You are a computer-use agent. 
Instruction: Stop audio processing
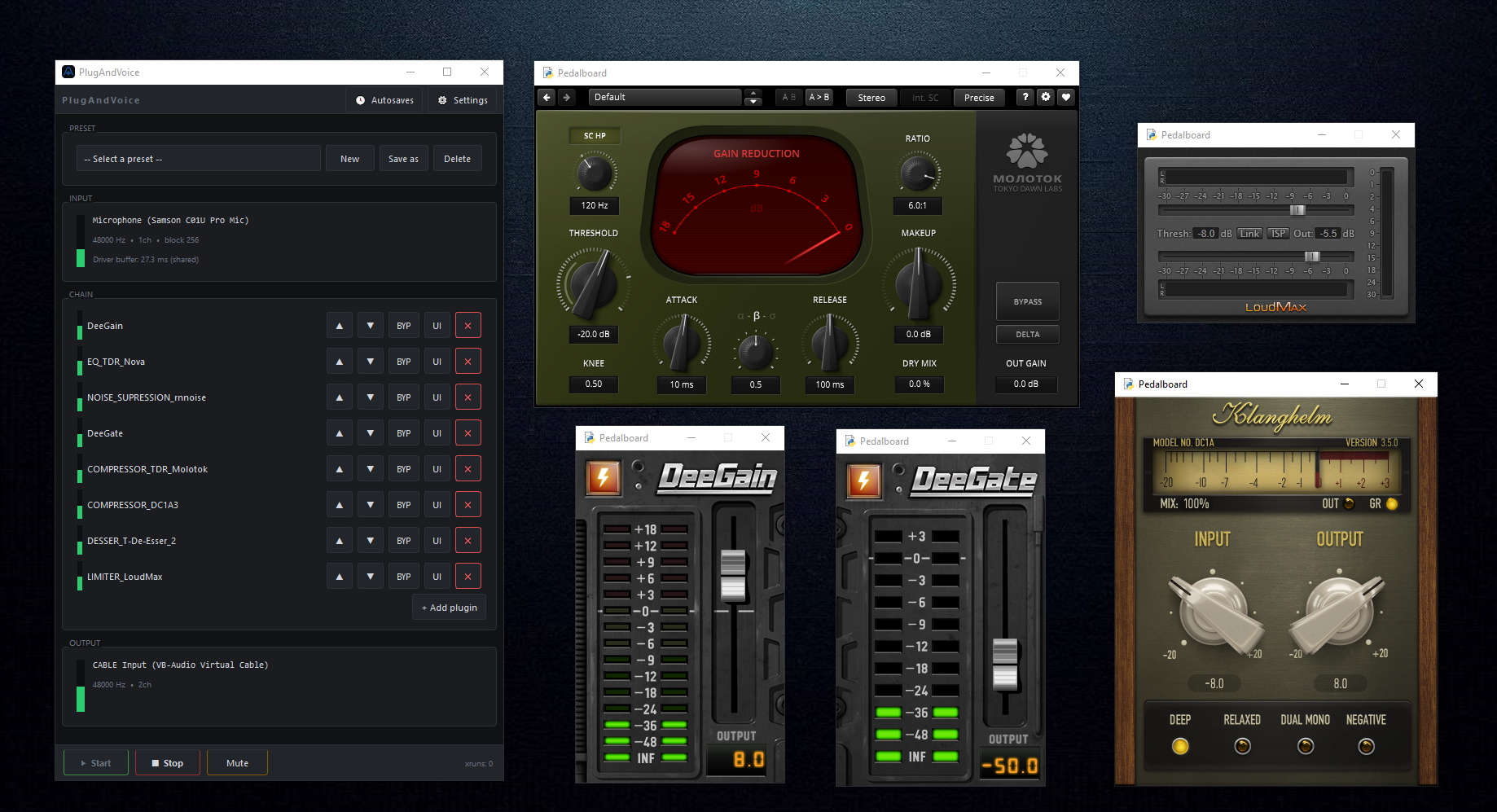tap(168, 763)
